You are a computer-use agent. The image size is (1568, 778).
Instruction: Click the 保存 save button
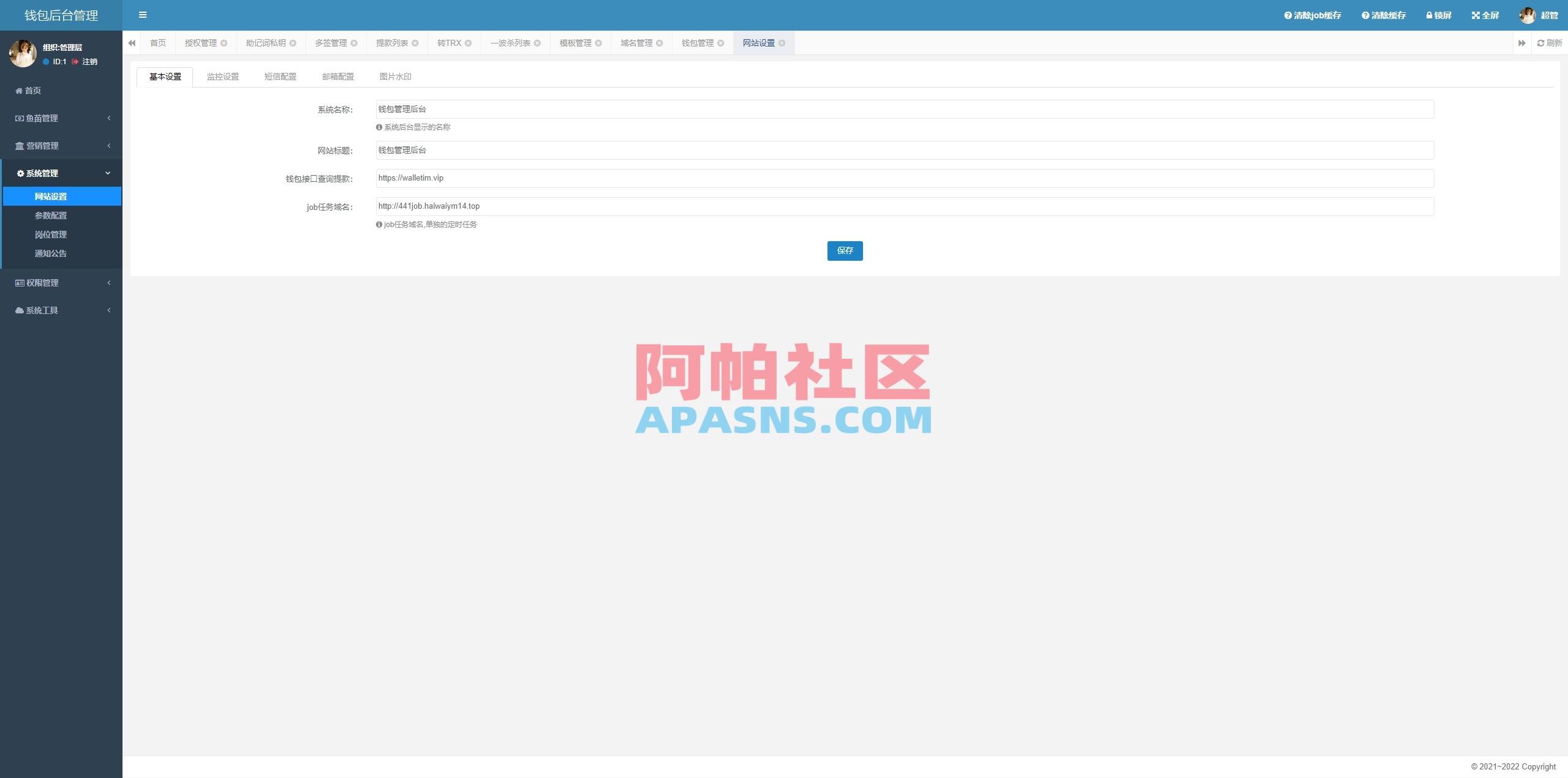click(845, 251)
